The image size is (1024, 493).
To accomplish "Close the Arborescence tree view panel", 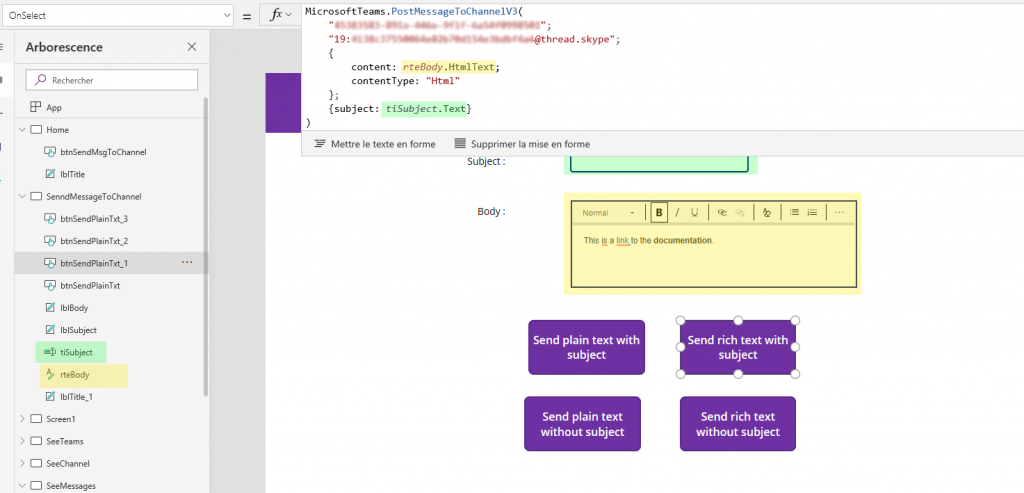I will [x=191, y=47].
